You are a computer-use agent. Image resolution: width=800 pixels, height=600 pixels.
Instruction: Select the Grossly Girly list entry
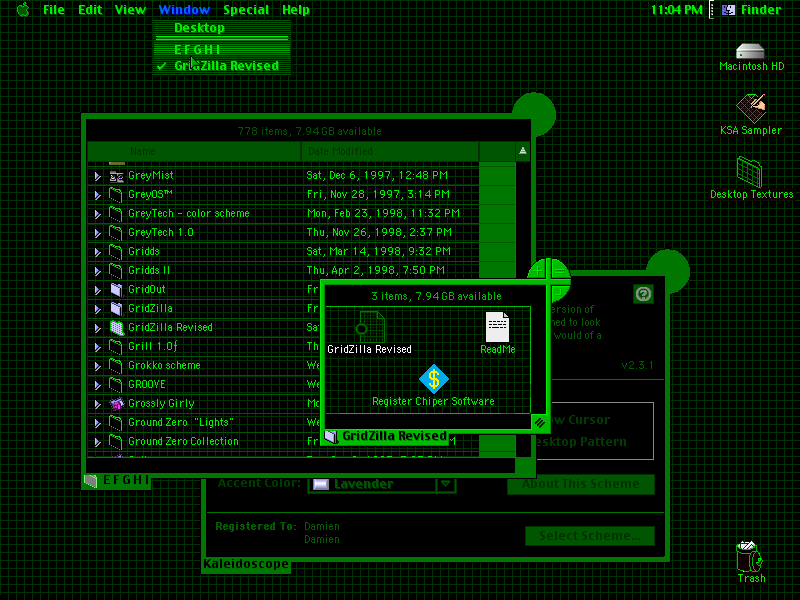tap(161, 404)
